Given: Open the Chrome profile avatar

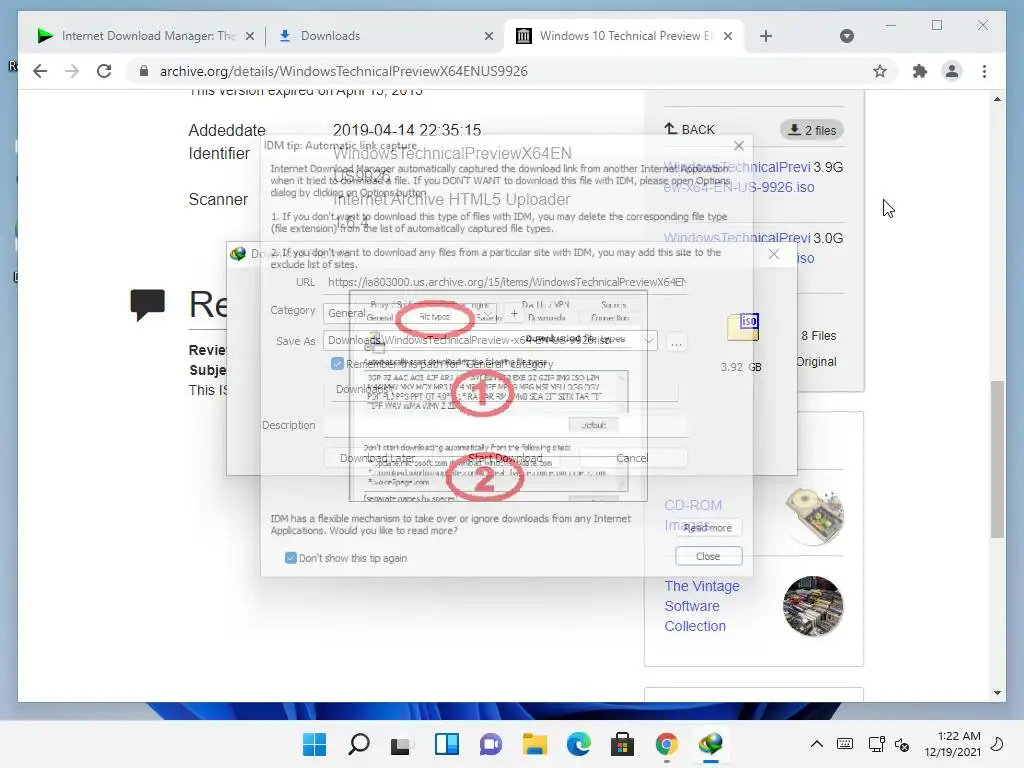Looking at the screenshot, I should pos(952,71).
